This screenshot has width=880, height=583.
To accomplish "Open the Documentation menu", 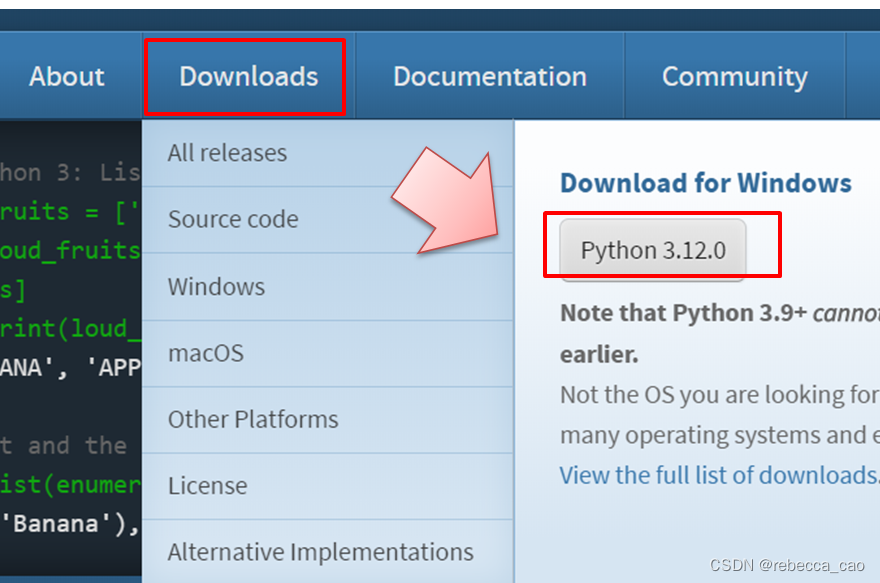I will (x=489, y=76).
